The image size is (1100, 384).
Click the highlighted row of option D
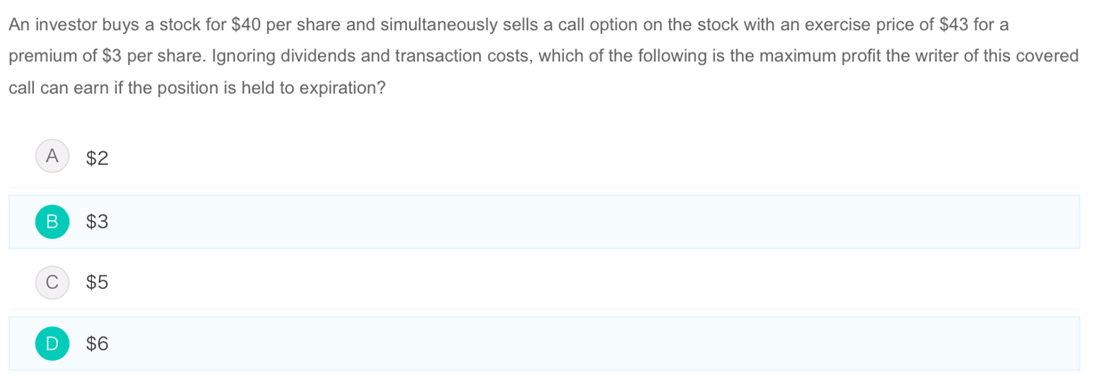[544, 343]
